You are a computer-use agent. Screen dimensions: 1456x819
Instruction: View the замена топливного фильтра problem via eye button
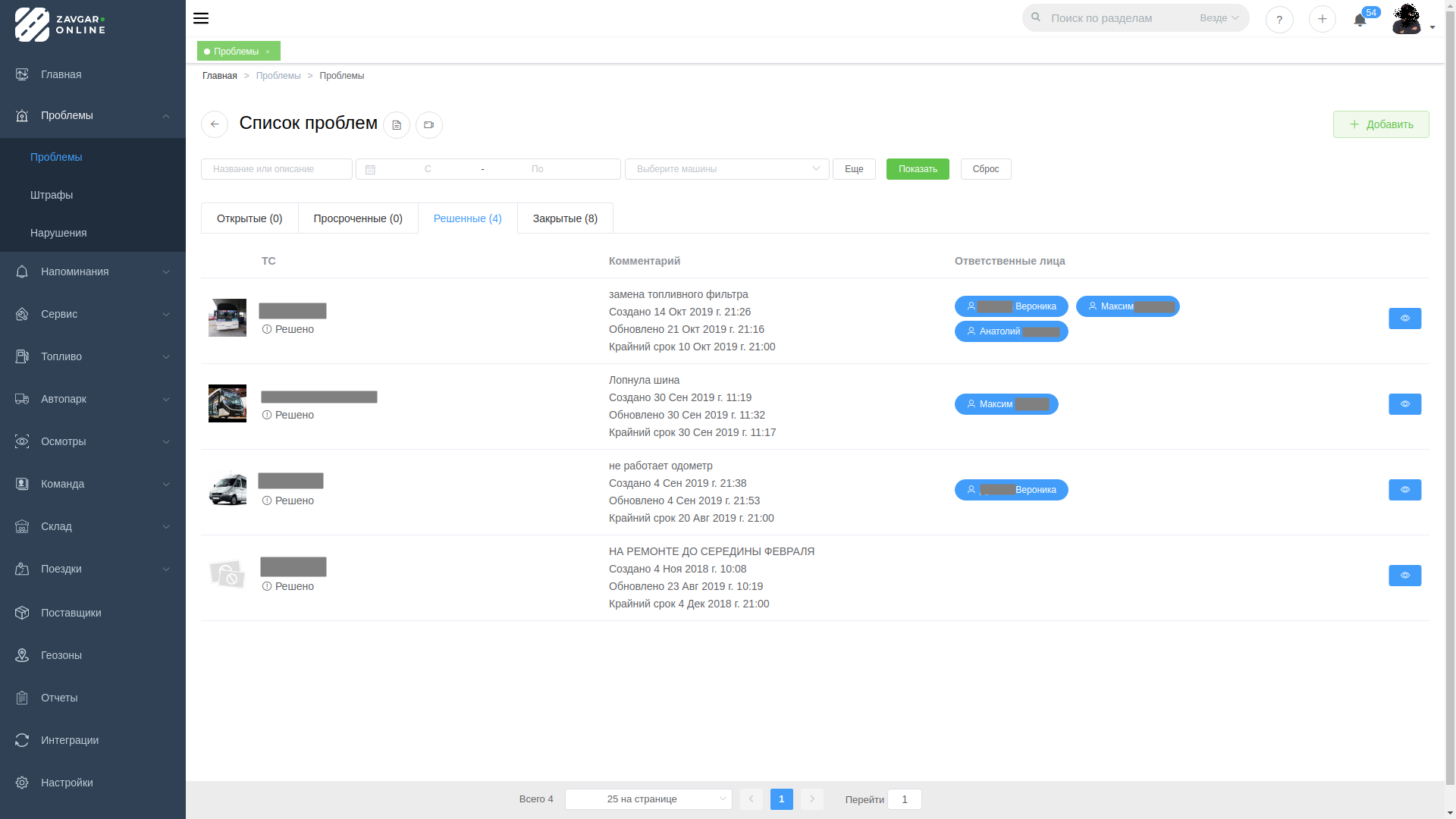[x=1404, y=318]
